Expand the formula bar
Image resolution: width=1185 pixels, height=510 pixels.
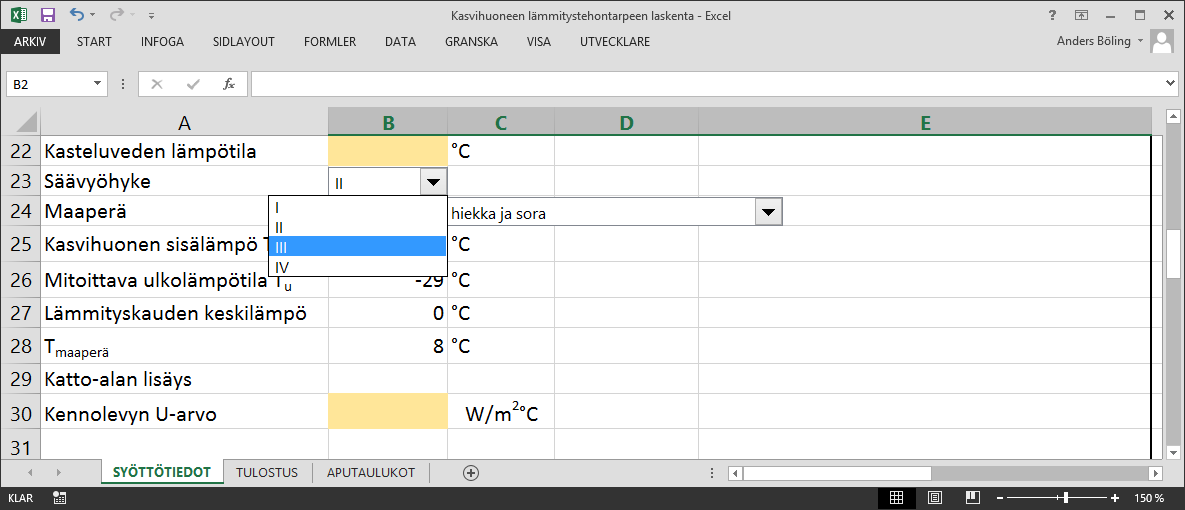1169,84
